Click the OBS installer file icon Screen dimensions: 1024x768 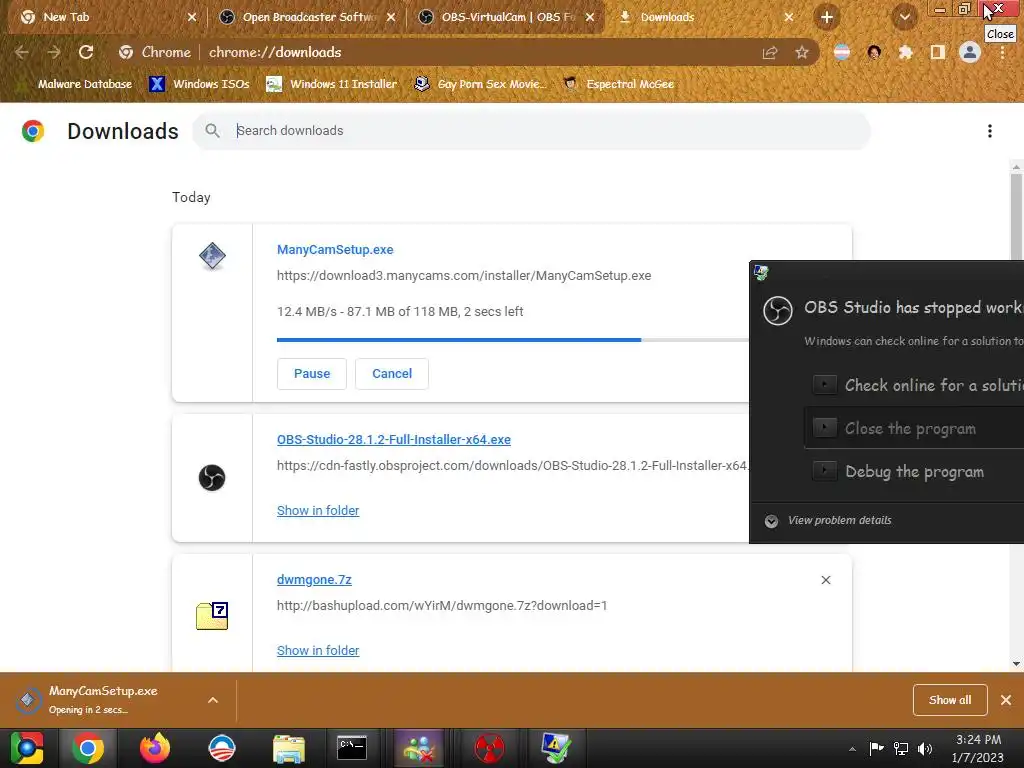point(212,478)
